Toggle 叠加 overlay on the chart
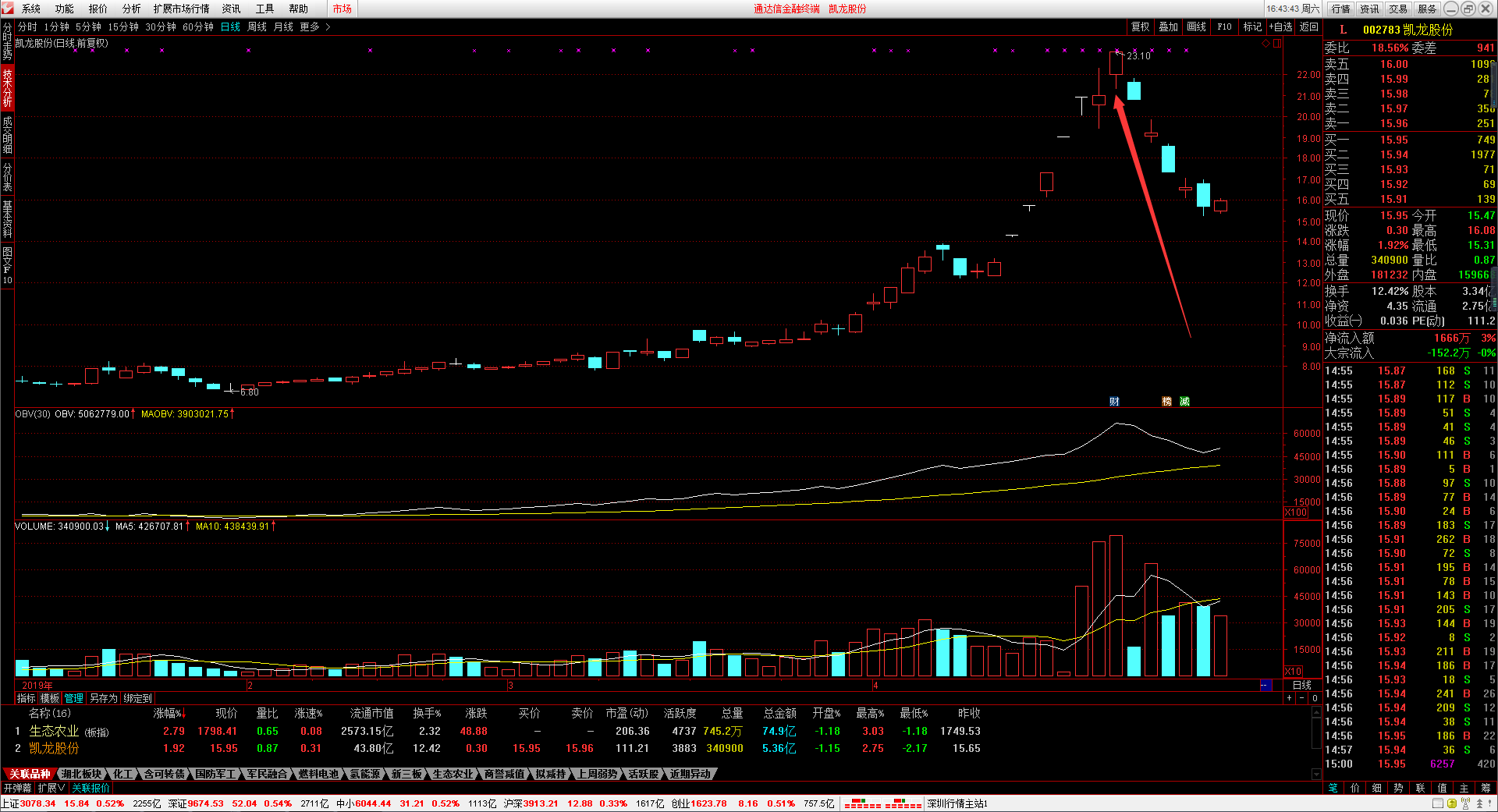Screen dimensions: 1498x812 pyautogui.click(x=1169, y=27)
